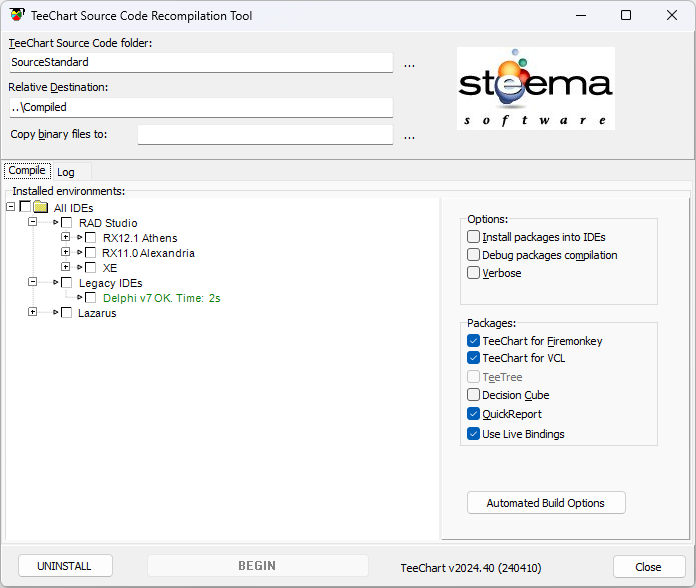Screen dimensions: 696x588
Task: Enable the Legacy IDEs checkbox
Action: 67,282
